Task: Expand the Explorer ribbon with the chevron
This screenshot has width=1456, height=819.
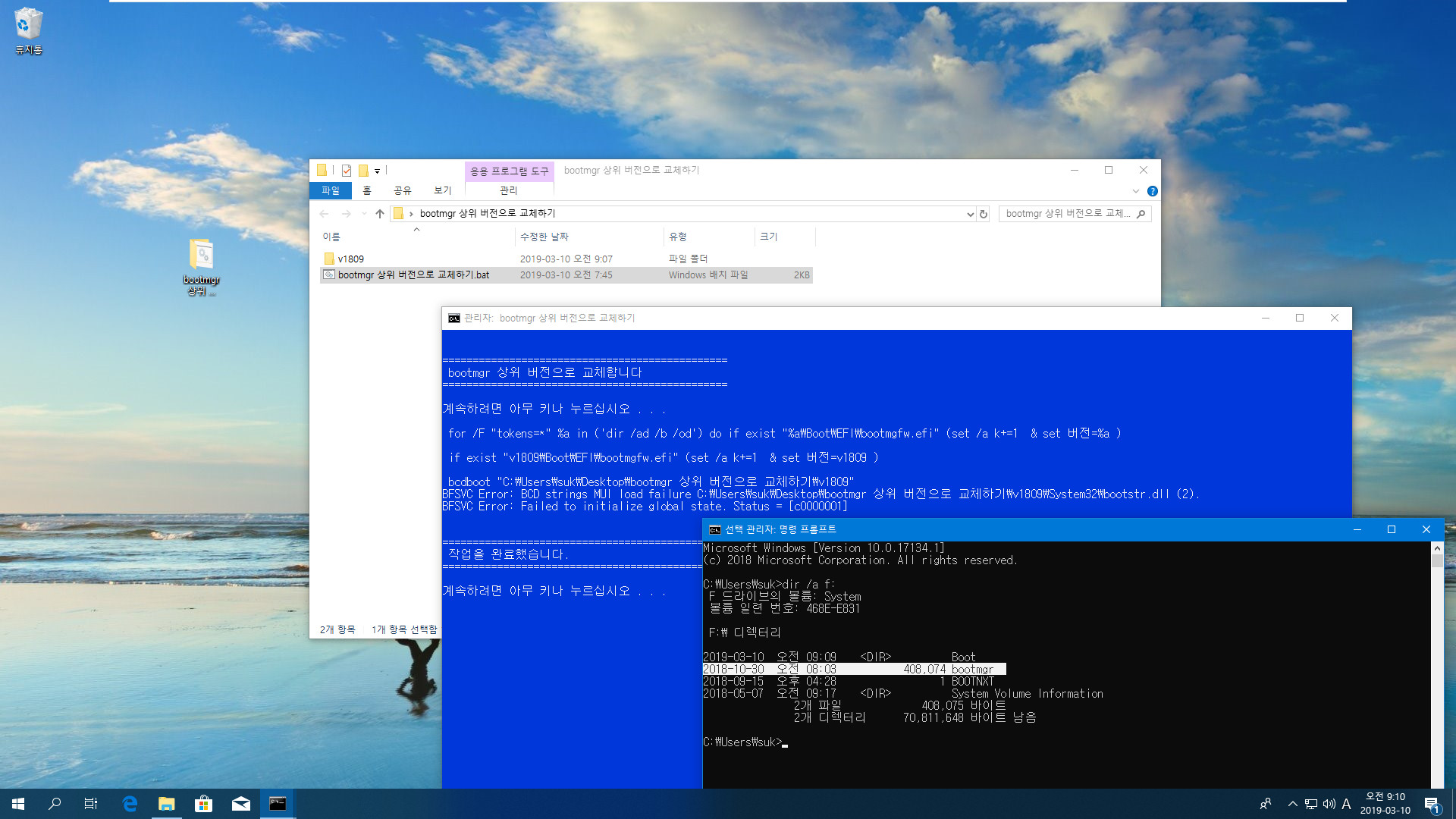Action: click(x=1136, y=191)
